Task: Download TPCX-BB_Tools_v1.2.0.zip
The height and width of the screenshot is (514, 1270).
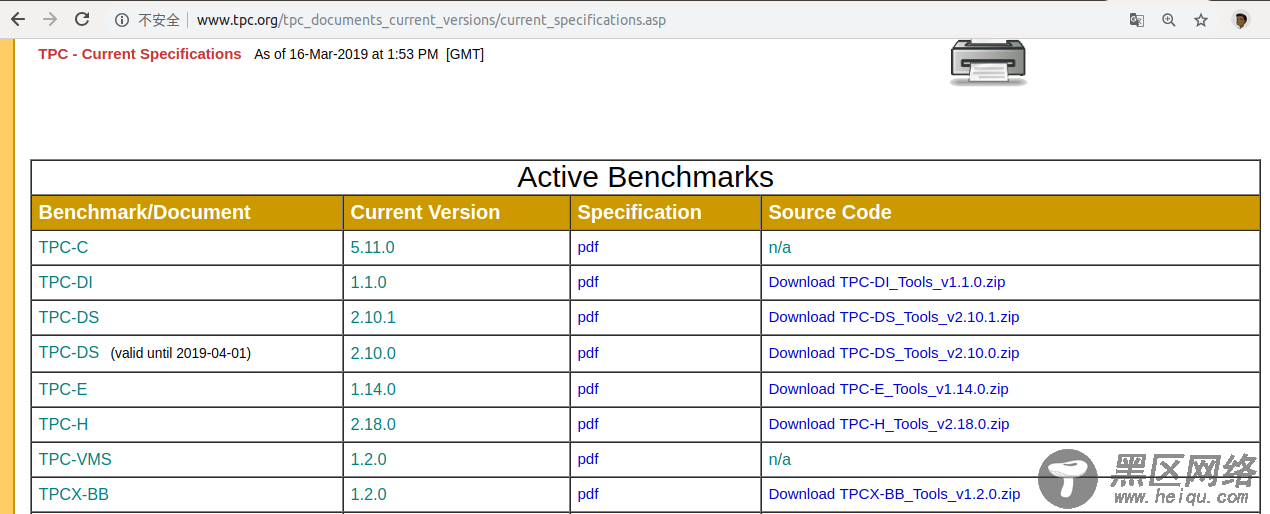Action: point(895,494)
